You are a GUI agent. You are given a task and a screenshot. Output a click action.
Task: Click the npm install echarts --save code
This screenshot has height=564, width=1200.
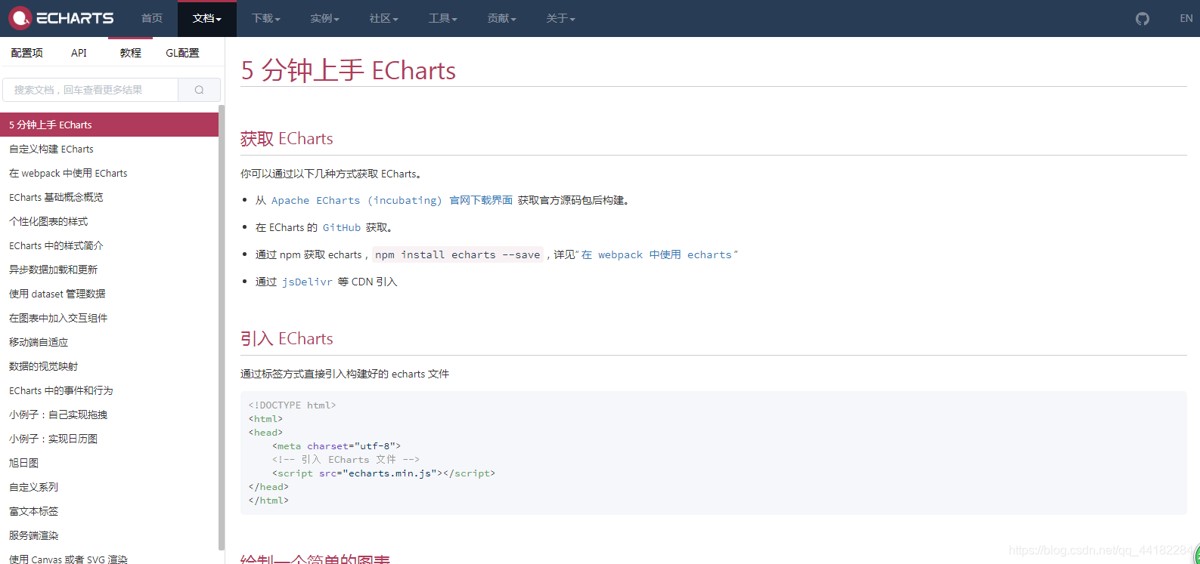458,255
